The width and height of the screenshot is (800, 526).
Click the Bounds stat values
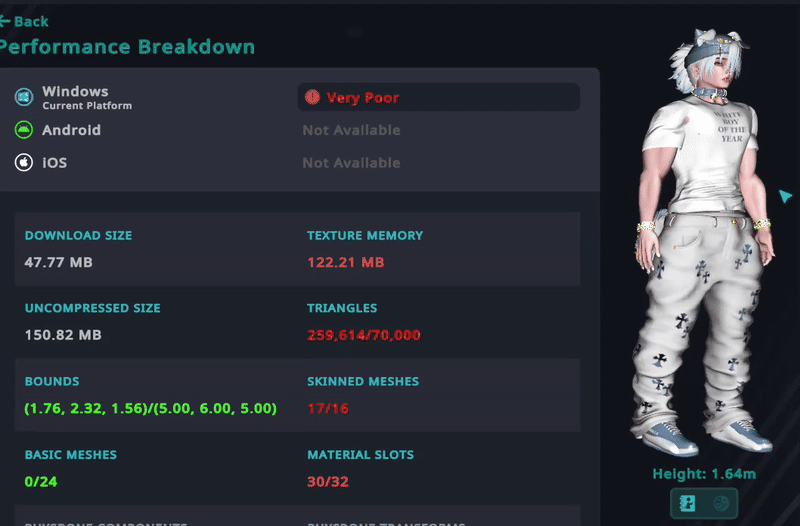(x=150, y=408)
